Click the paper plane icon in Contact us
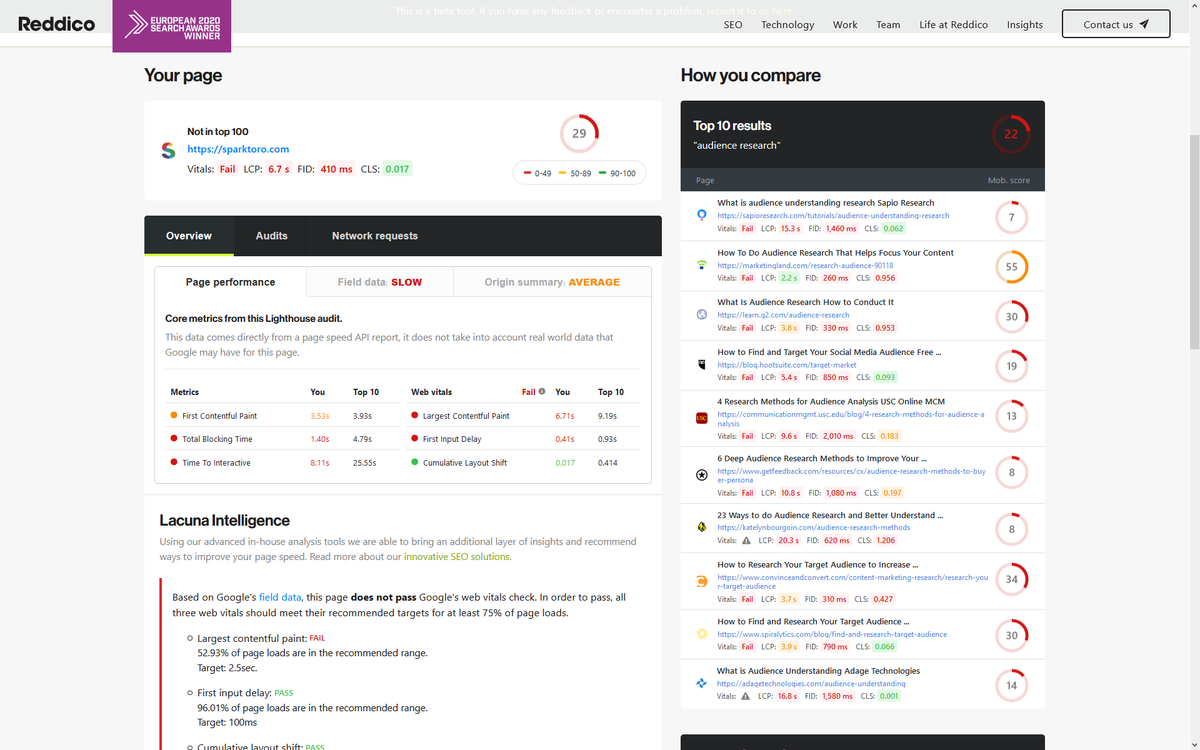The width and height of the screenshot is (1200, 750). click(x=1144, y=24)
